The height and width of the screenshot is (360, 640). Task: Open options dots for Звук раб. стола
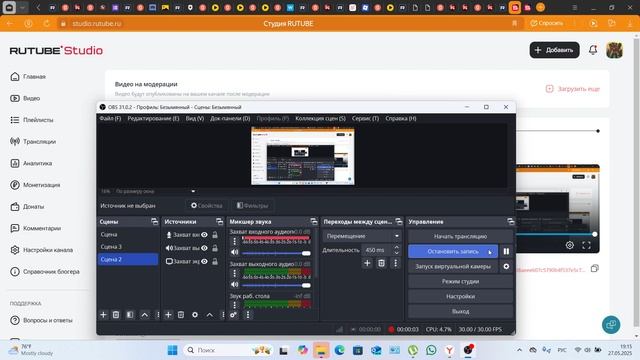coord(235,304)
